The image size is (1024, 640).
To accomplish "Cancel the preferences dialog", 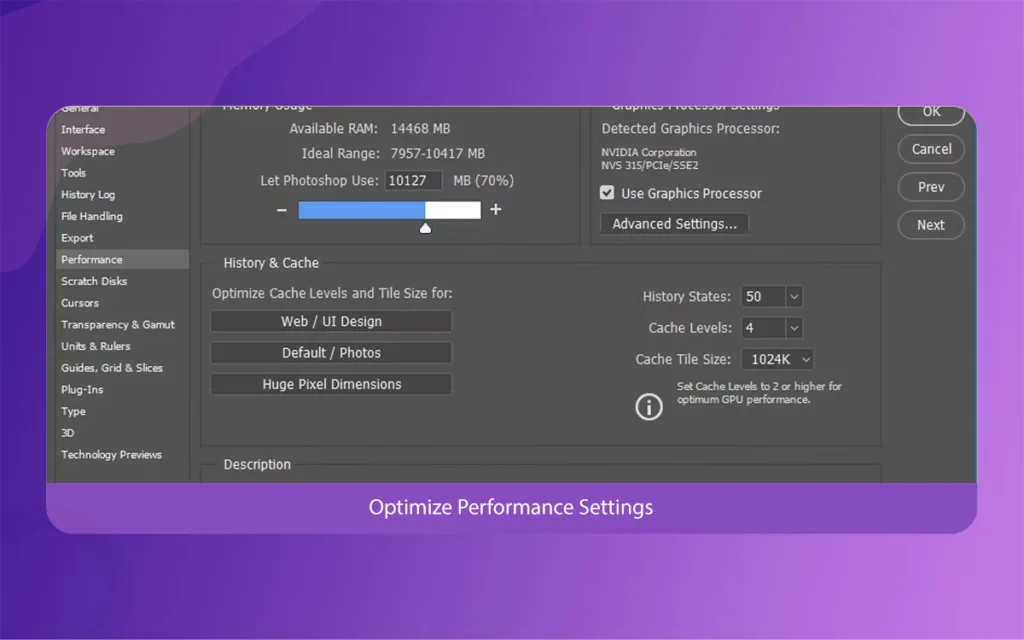I will click(931, 149).
